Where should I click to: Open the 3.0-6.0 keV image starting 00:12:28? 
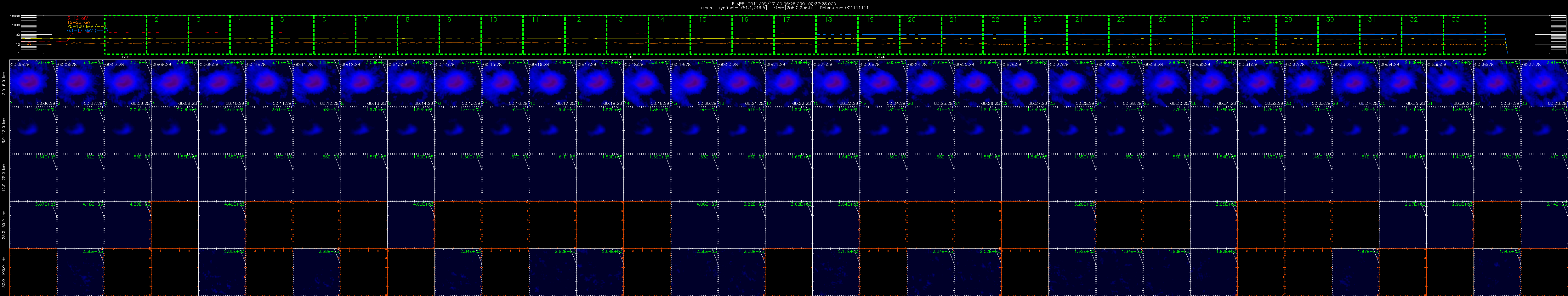click(363, 83)
